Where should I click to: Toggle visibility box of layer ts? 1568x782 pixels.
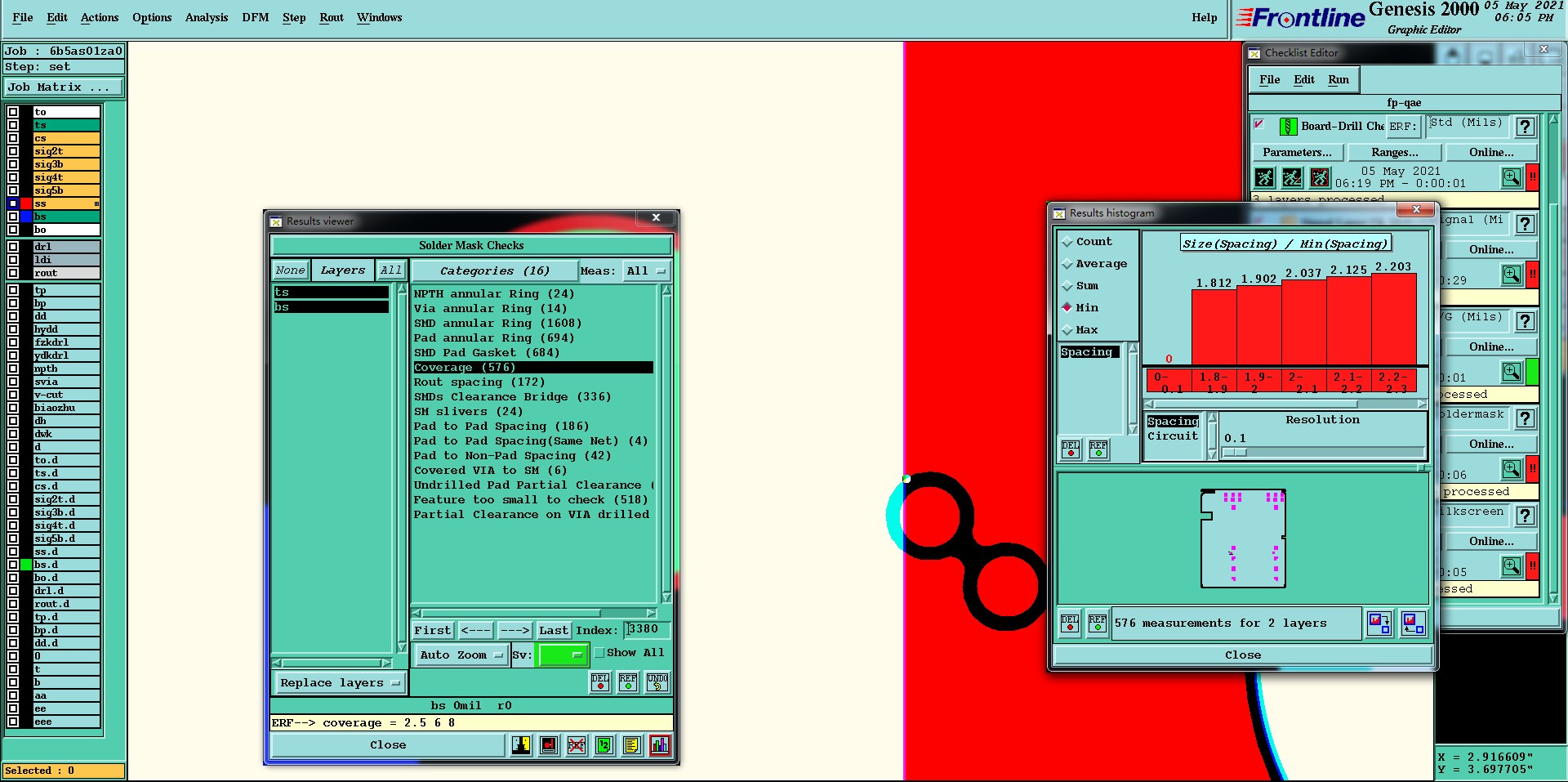tap(13, 125)
